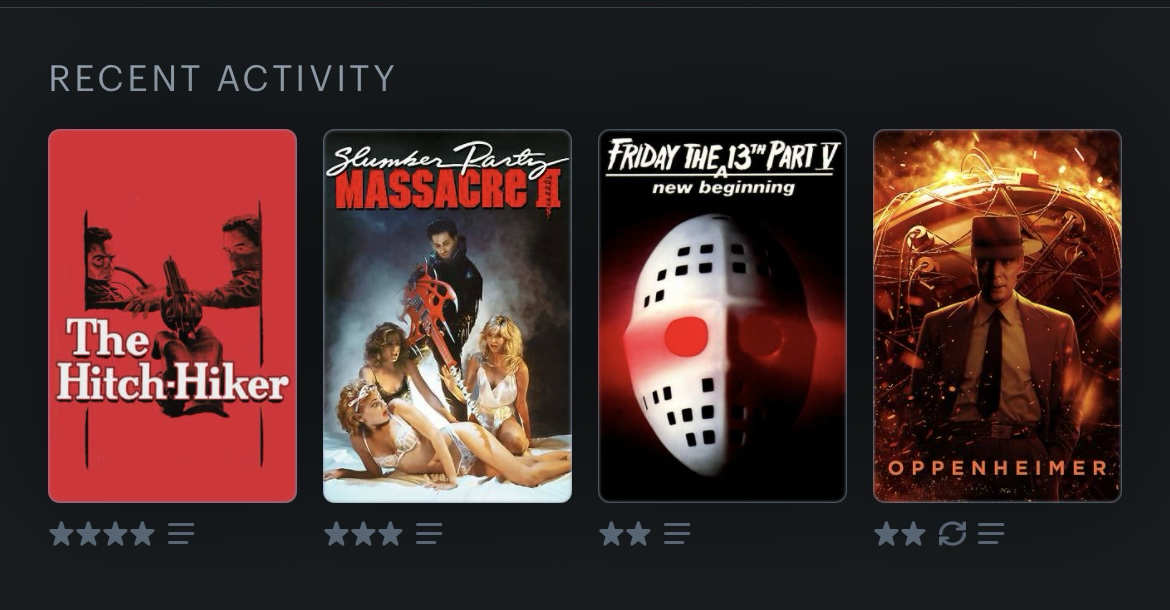Click the second star under Oppenheimer

[x=913, y=534]
